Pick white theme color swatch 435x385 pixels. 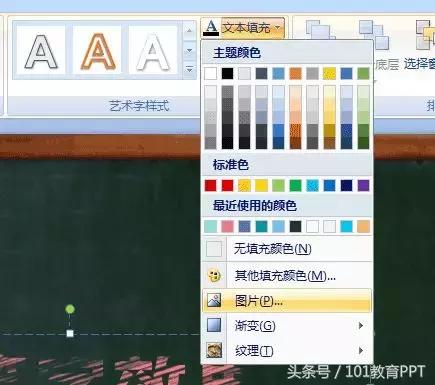[211, 74]
